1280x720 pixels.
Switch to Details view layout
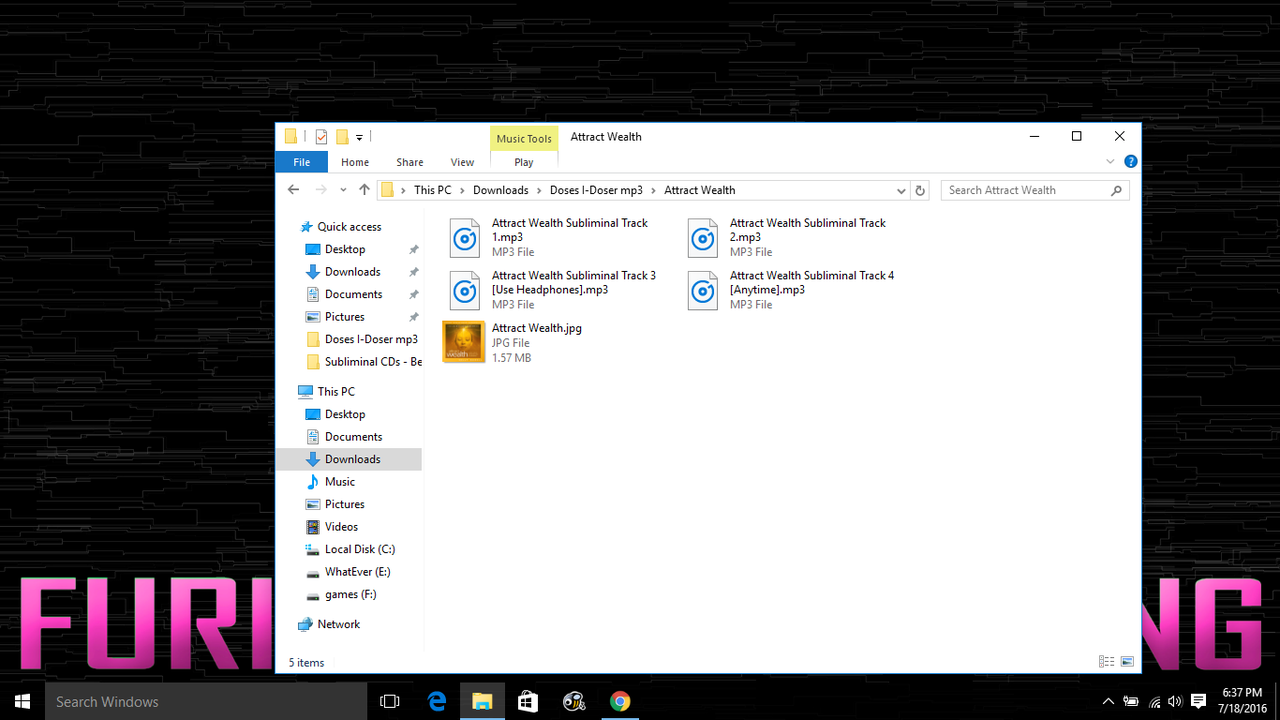(x=1106, y=662)
